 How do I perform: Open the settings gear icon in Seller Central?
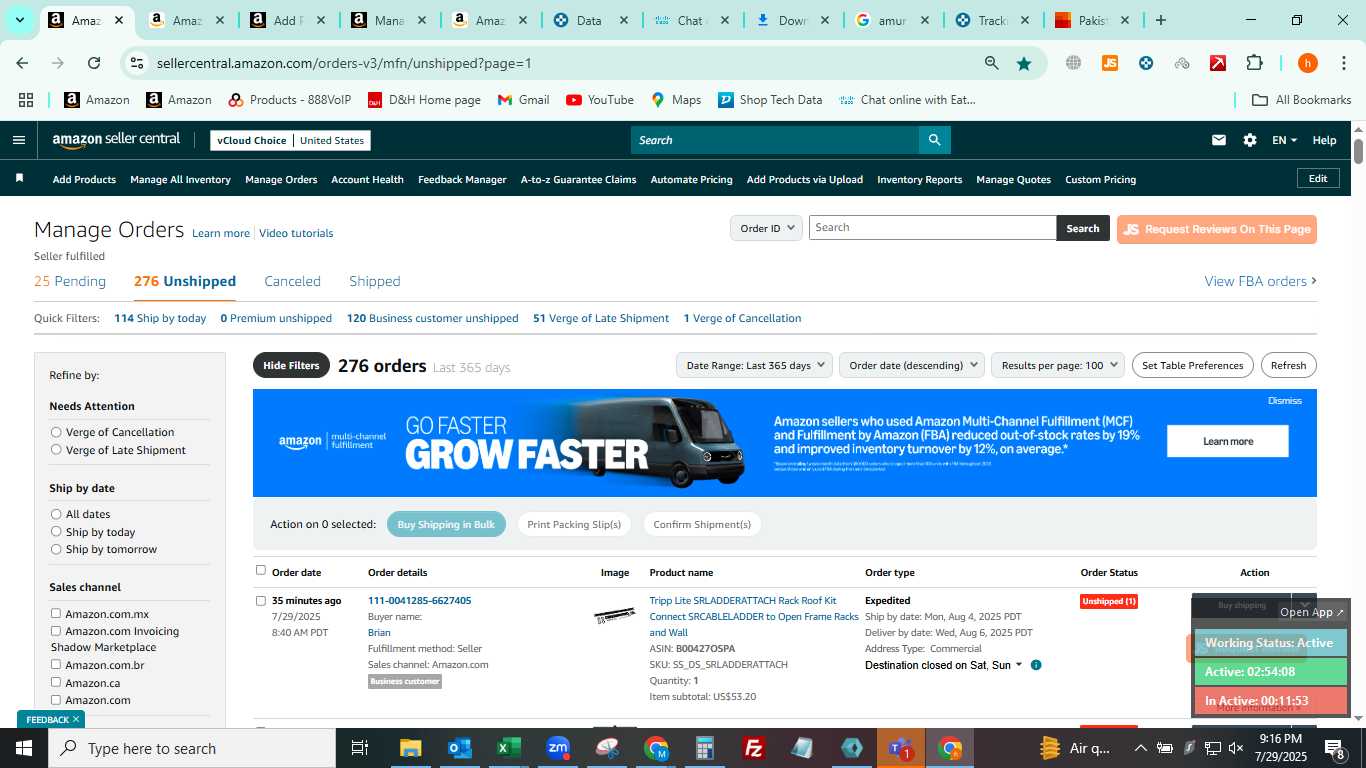click(1250, 140)
